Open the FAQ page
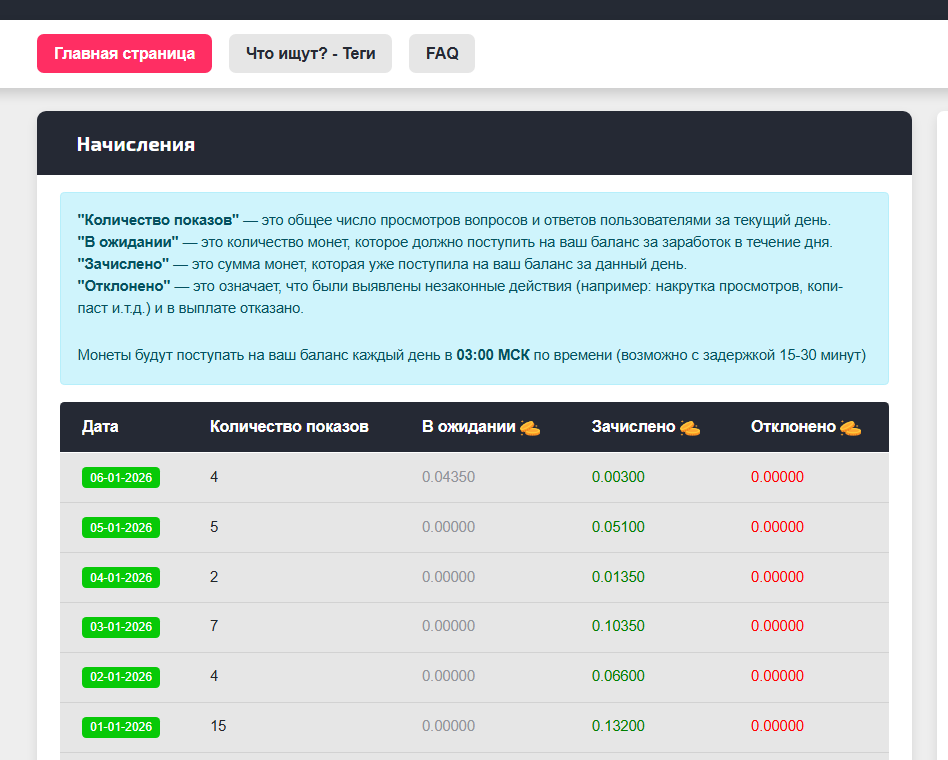 click(442, 54)
